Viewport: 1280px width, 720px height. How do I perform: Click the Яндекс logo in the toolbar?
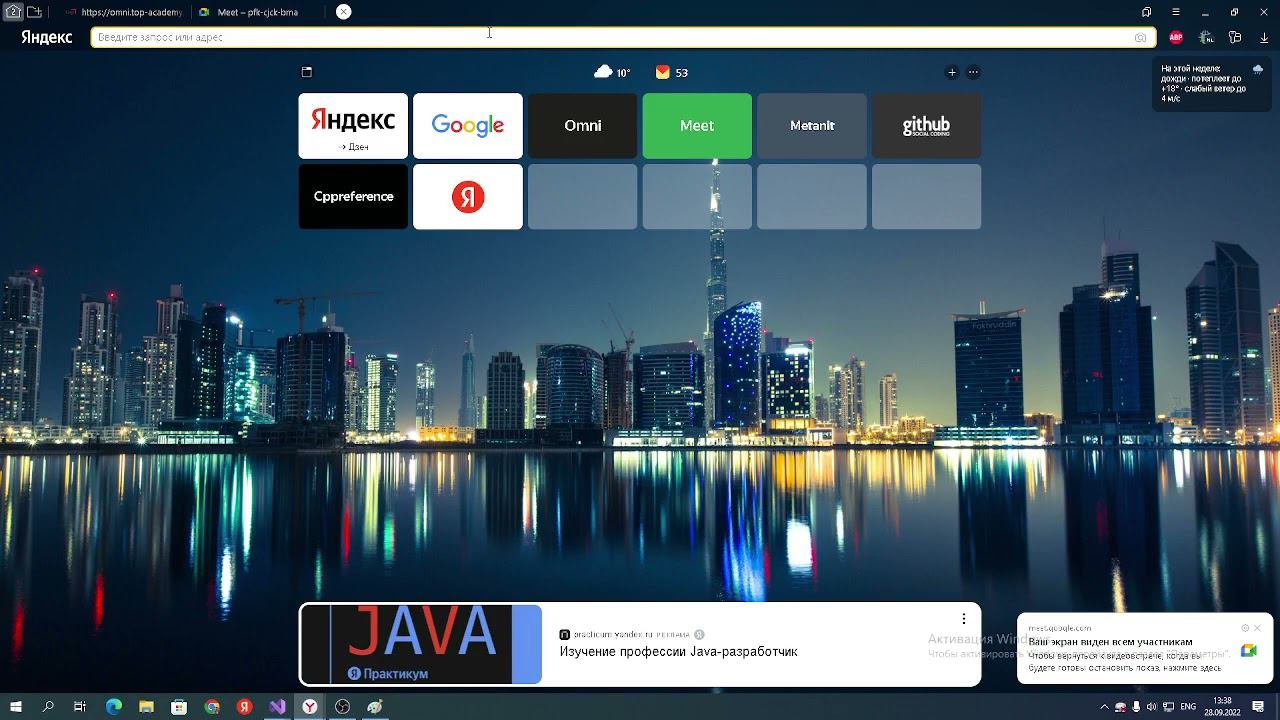(47, 37)
